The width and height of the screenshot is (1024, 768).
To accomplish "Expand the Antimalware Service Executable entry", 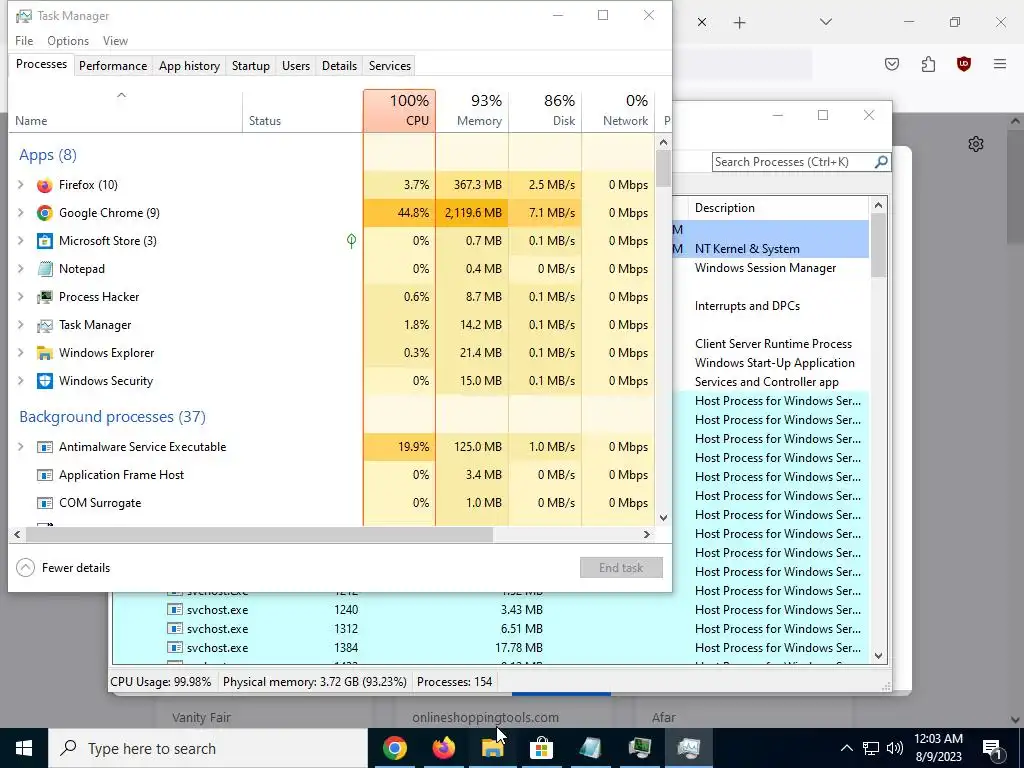I will pos(21,447).
